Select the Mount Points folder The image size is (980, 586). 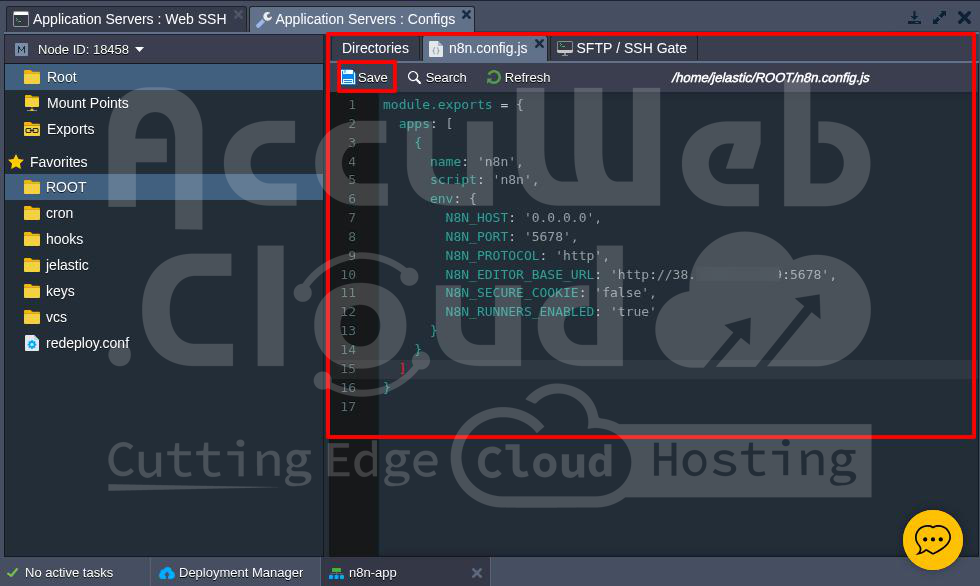(x=87, y=103)
